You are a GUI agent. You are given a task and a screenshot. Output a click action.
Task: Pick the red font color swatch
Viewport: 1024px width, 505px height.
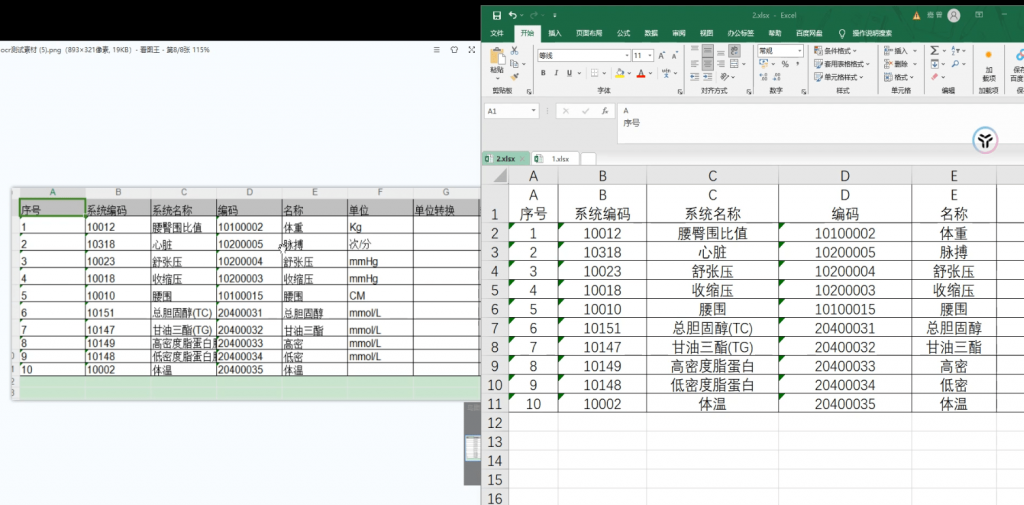point(641,73)
